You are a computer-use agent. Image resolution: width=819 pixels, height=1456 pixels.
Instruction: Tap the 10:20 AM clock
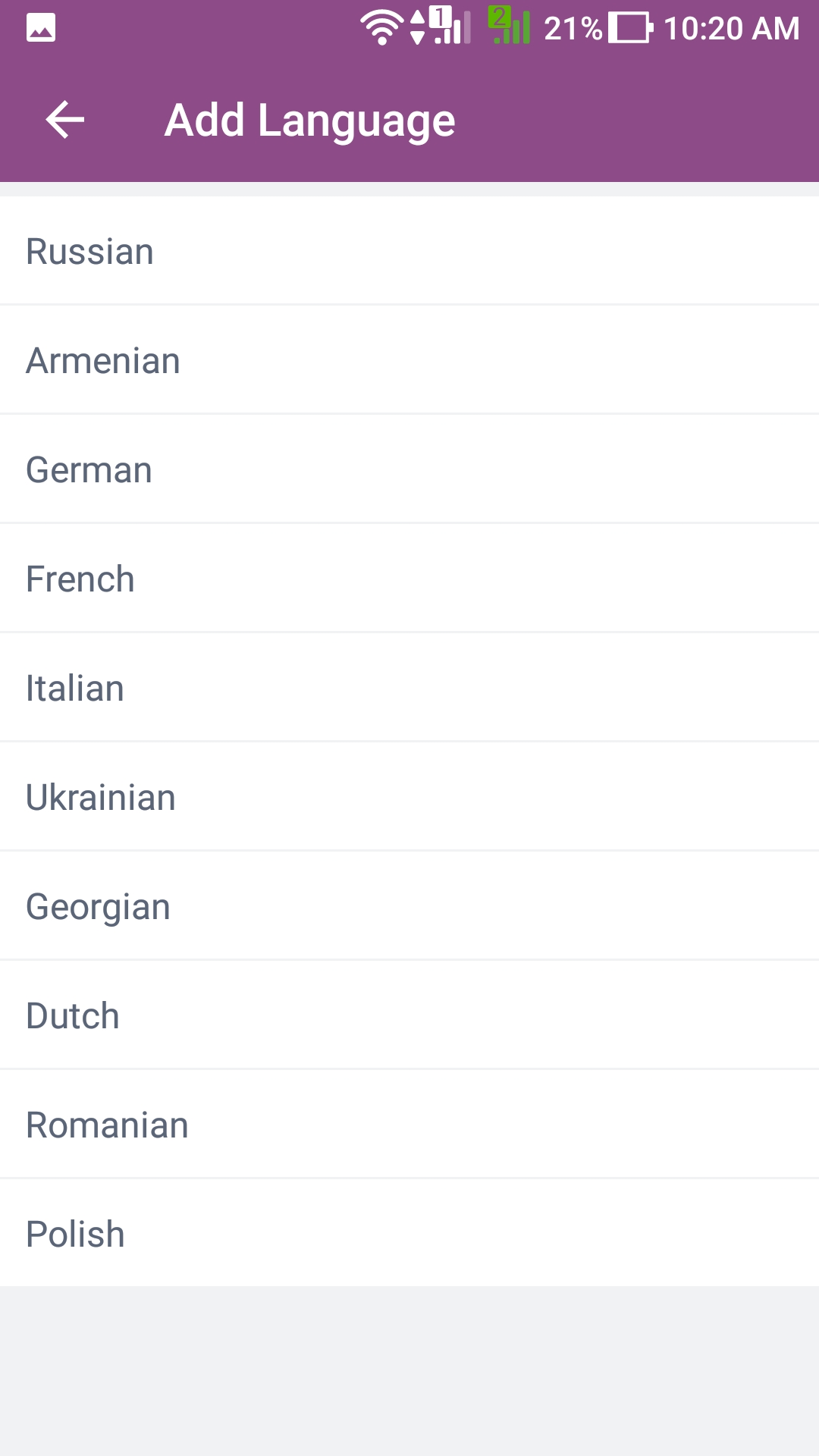pyautogui.click(x=731, y=29)
